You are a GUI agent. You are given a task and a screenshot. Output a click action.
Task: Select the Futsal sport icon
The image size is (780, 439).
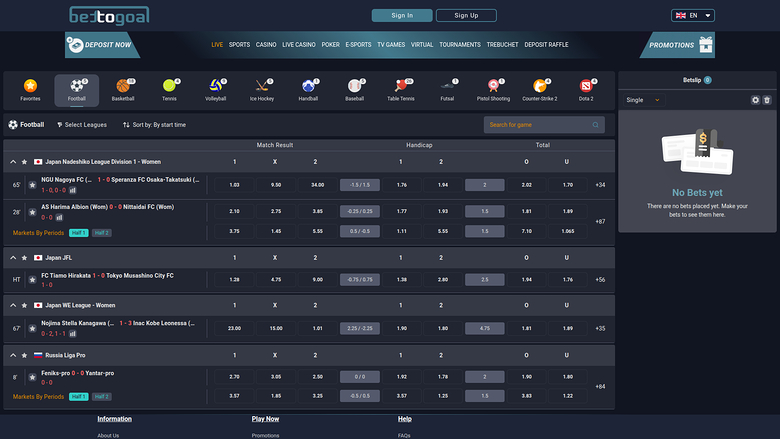click(x=447, y=90)
